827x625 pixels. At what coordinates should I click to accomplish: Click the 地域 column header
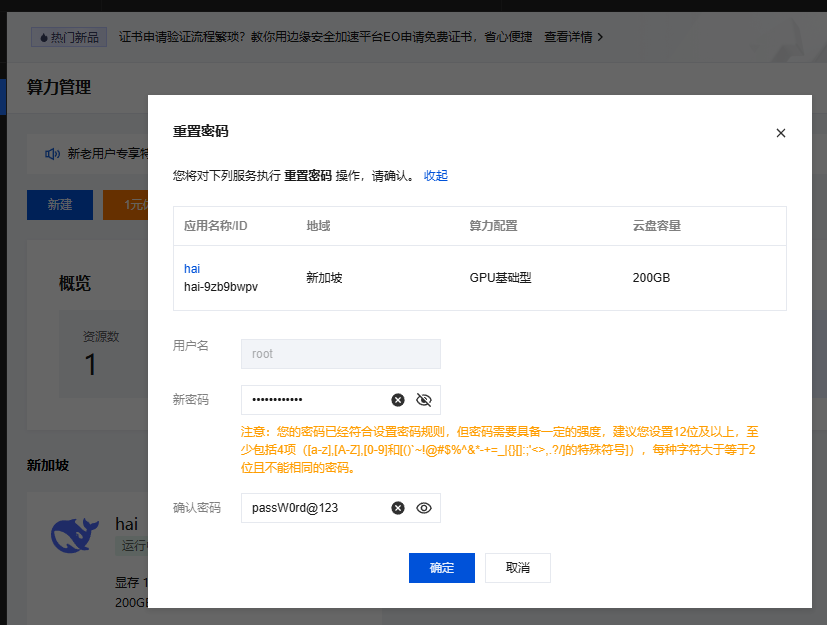(x=318, y=226)
